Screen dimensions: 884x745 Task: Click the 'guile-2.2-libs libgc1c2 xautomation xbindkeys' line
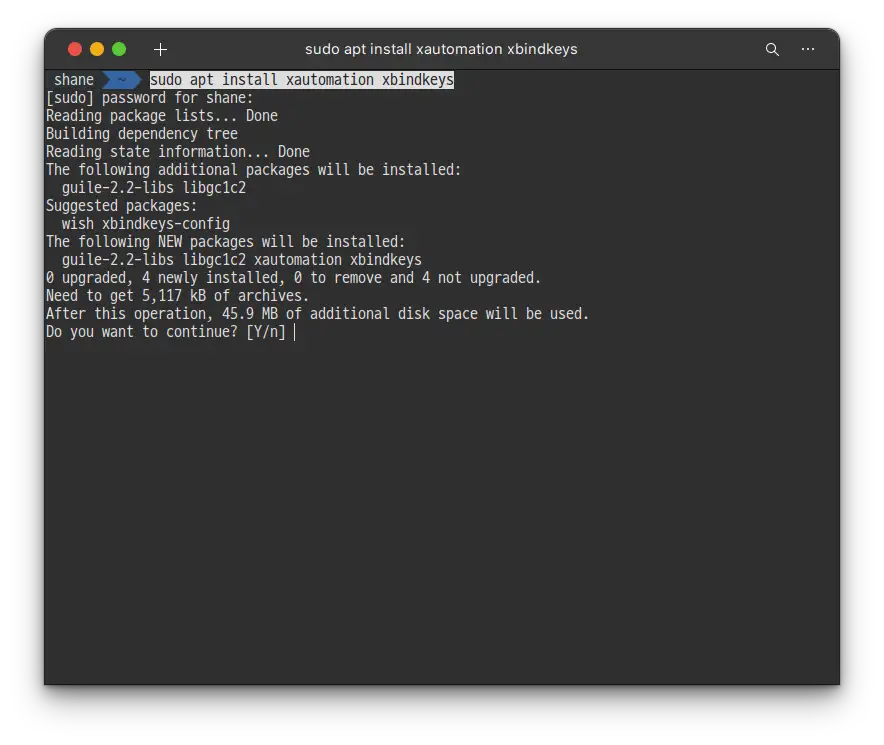(x=242, y=260)
